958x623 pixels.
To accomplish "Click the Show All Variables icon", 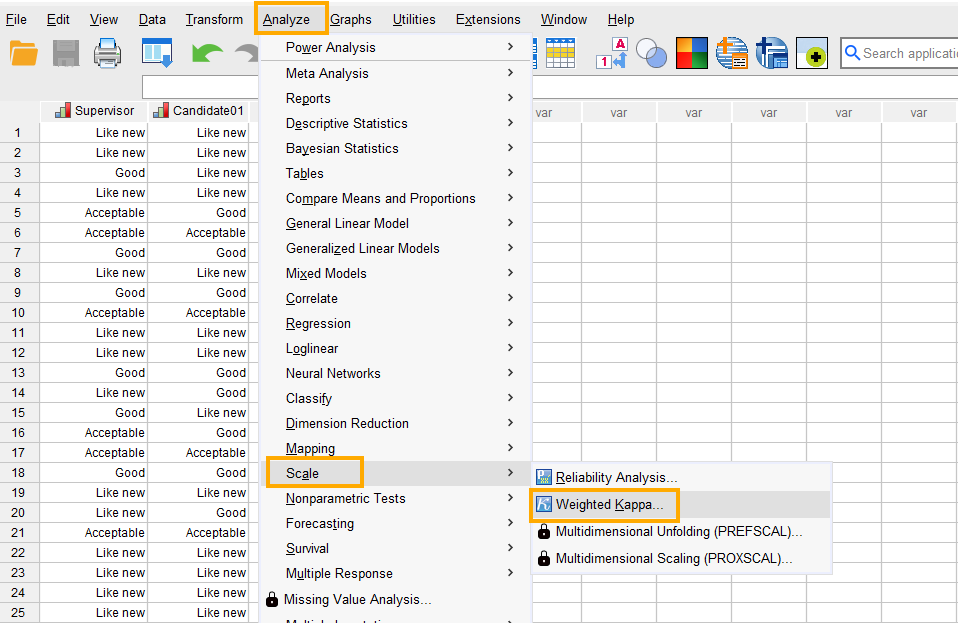I will click(x=694, y=53).
